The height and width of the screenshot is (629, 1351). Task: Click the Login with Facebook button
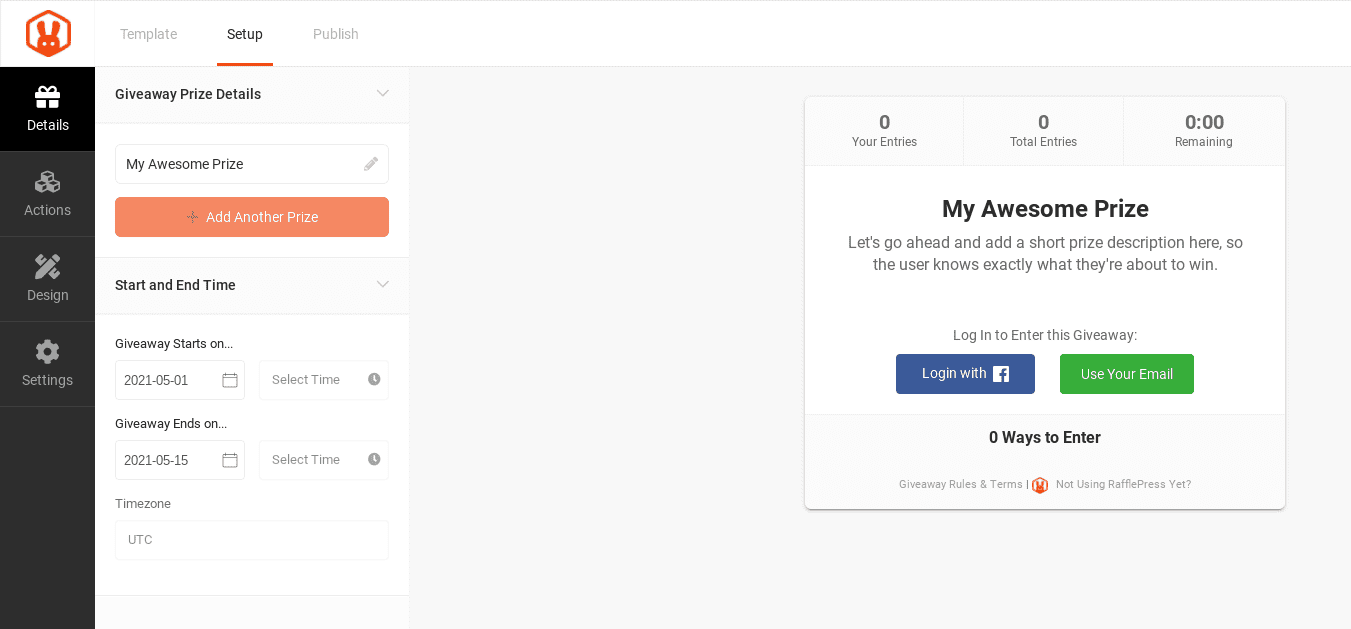[965, 373]
